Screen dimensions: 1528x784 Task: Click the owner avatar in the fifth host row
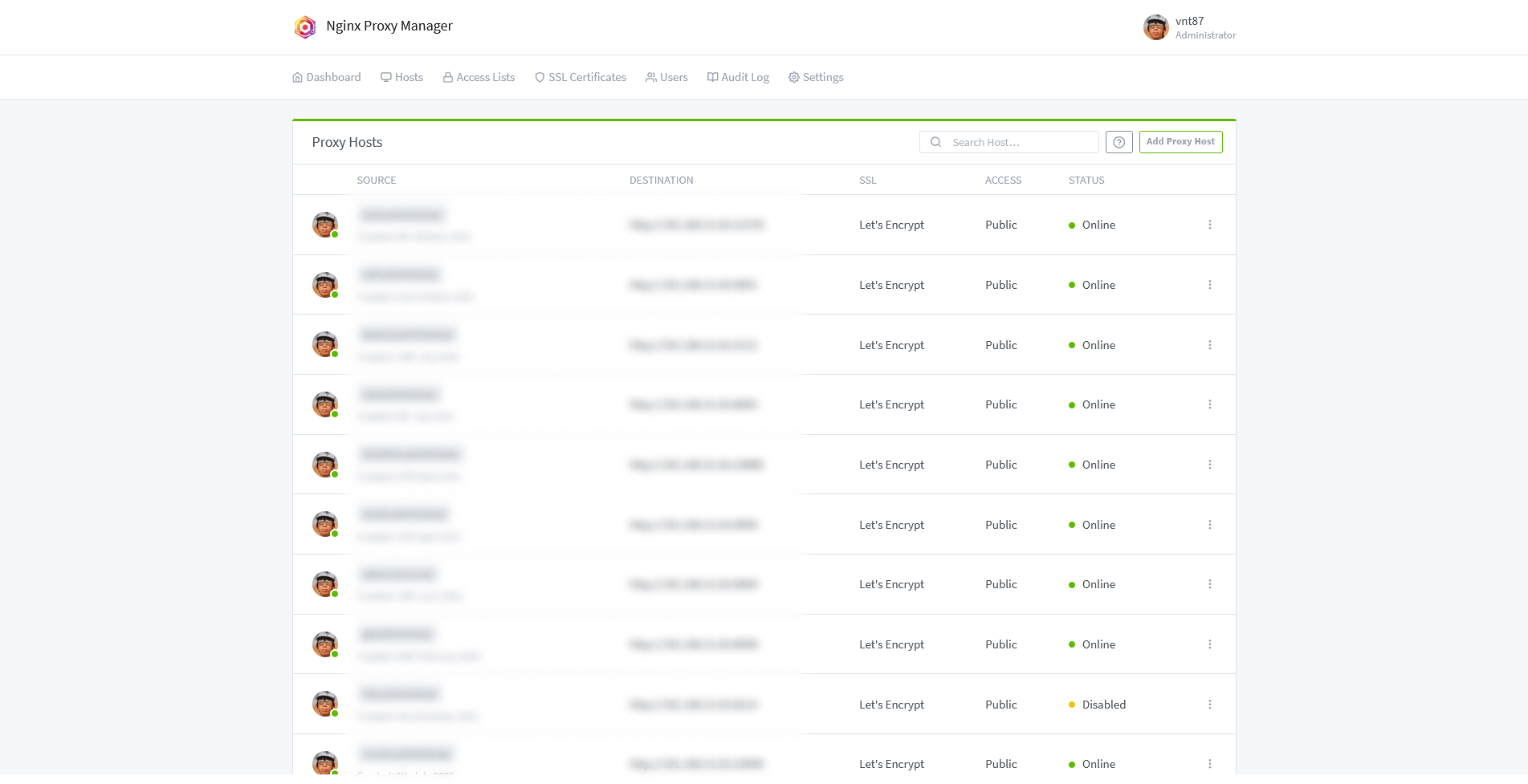pyautogui.click(x=325, y=465)
